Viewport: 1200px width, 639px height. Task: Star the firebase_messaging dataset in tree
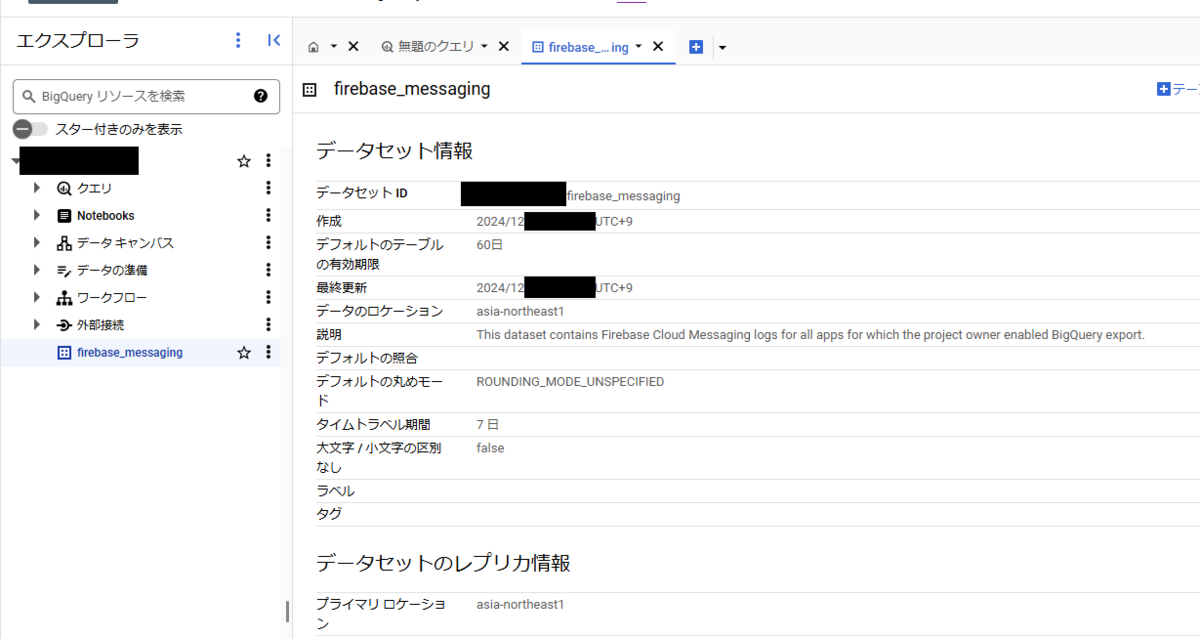(243, 352)
